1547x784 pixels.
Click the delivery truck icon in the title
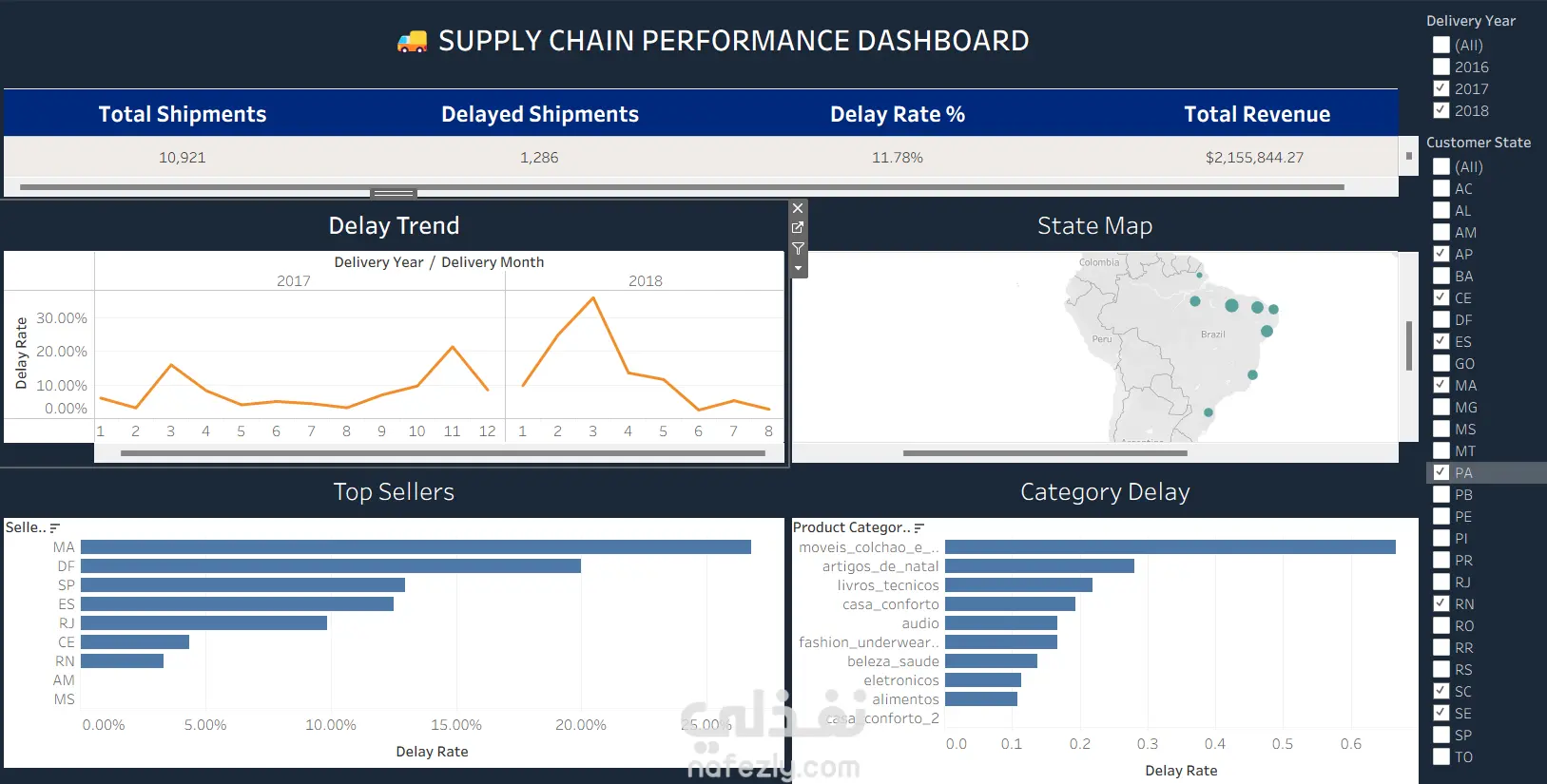click(x=412, y=41)
